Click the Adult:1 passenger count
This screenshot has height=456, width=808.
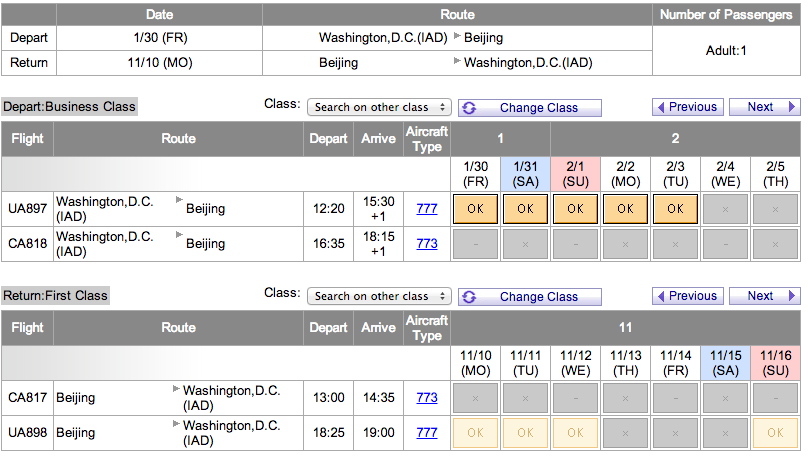726,50
